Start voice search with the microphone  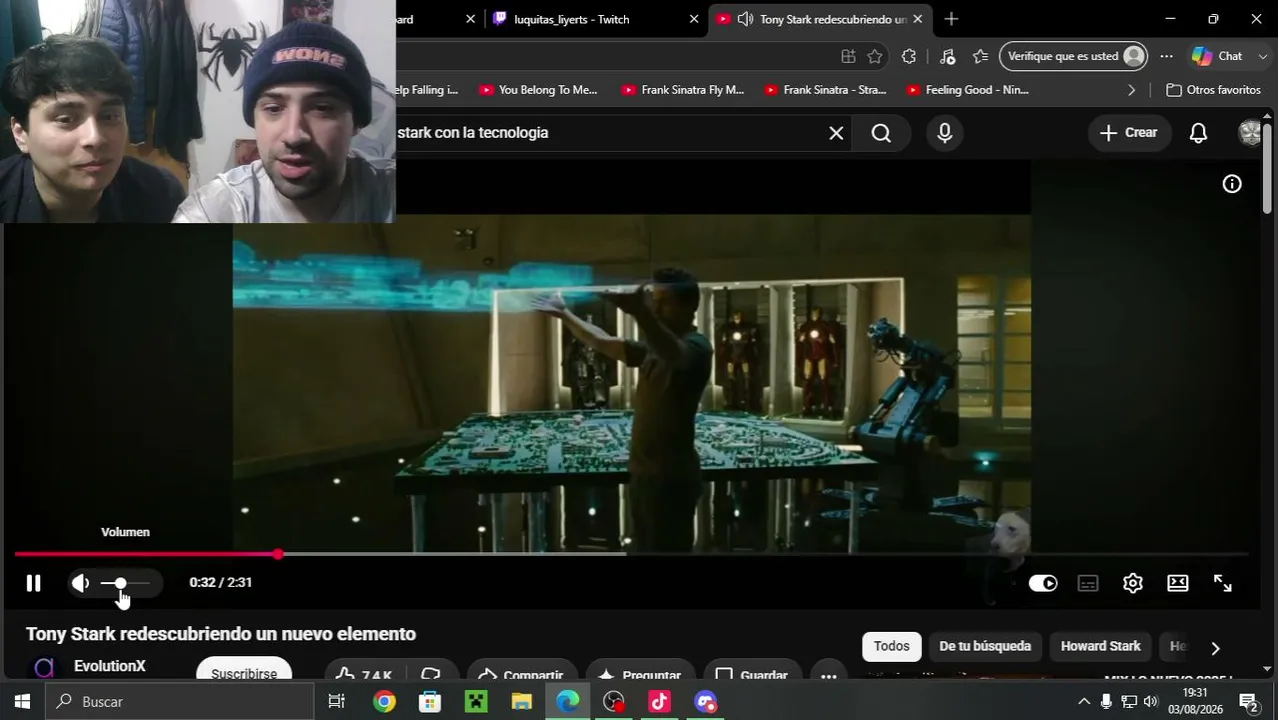(945, 133)
